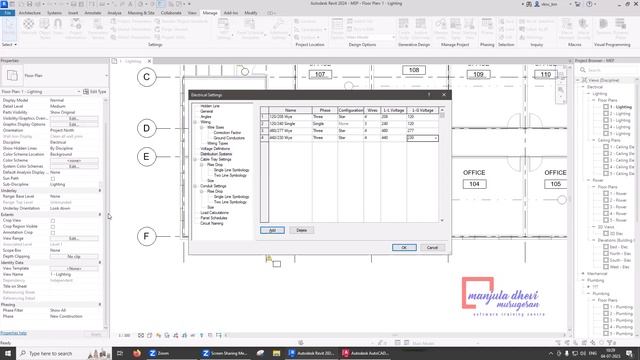Click the Project Browser search field
The height and width of the screenshot is (360, 640).
click(608, 70)
